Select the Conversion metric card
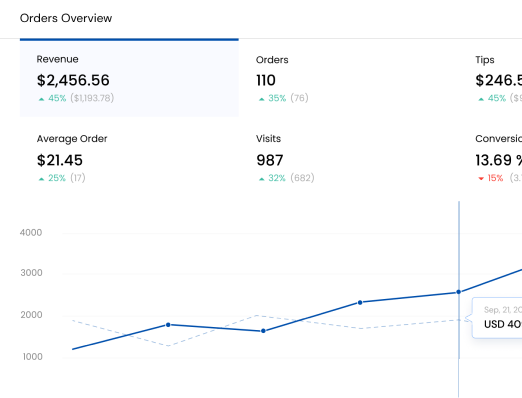This screenshot has width=522, height=398. tap(490, 158)
